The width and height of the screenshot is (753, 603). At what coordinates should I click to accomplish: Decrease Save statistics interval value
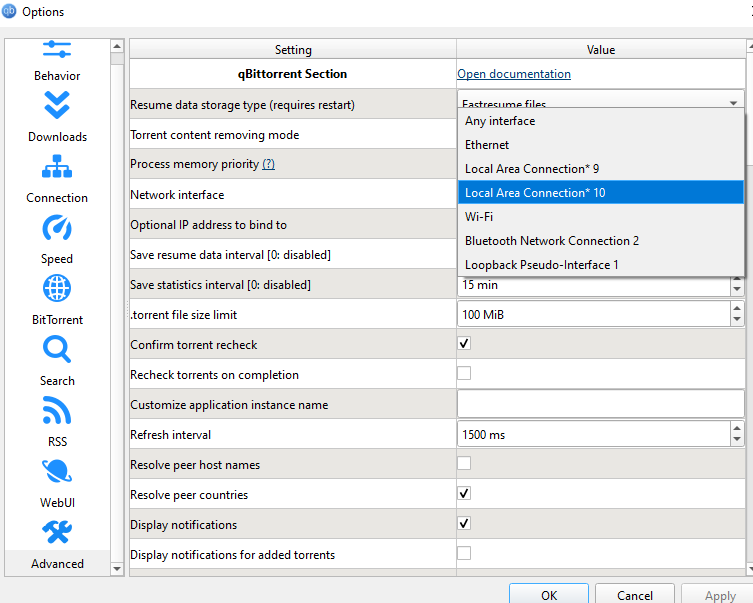tap(737, 289)
